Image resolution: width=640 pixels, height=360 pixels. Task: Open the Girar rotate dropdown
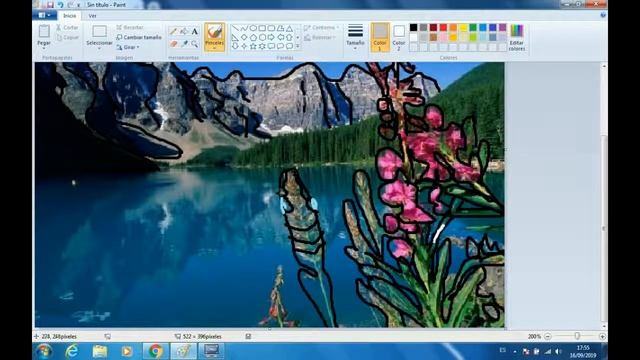click(128, 47)
